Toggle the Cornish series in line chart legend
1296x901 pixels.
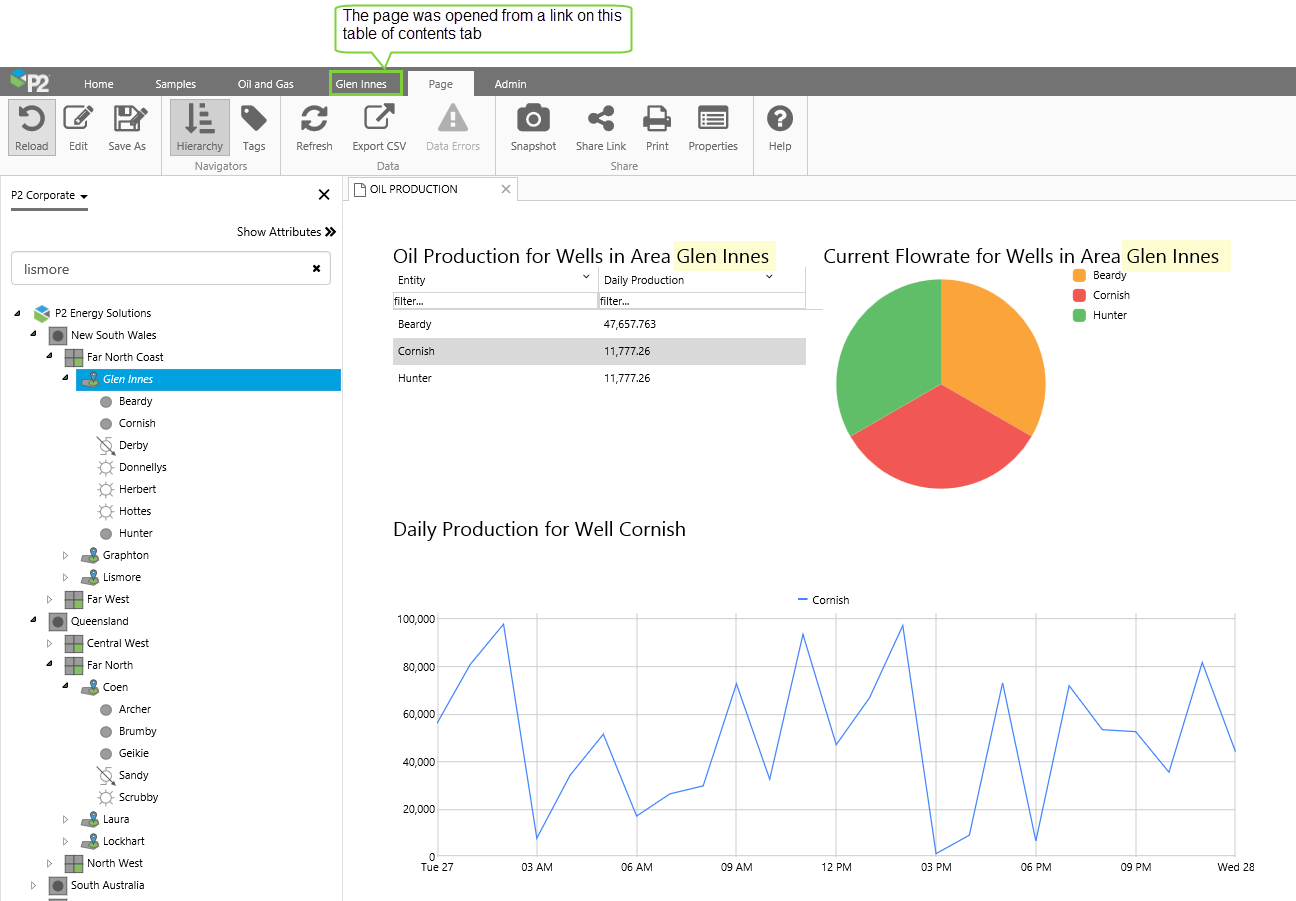point(823,600)
